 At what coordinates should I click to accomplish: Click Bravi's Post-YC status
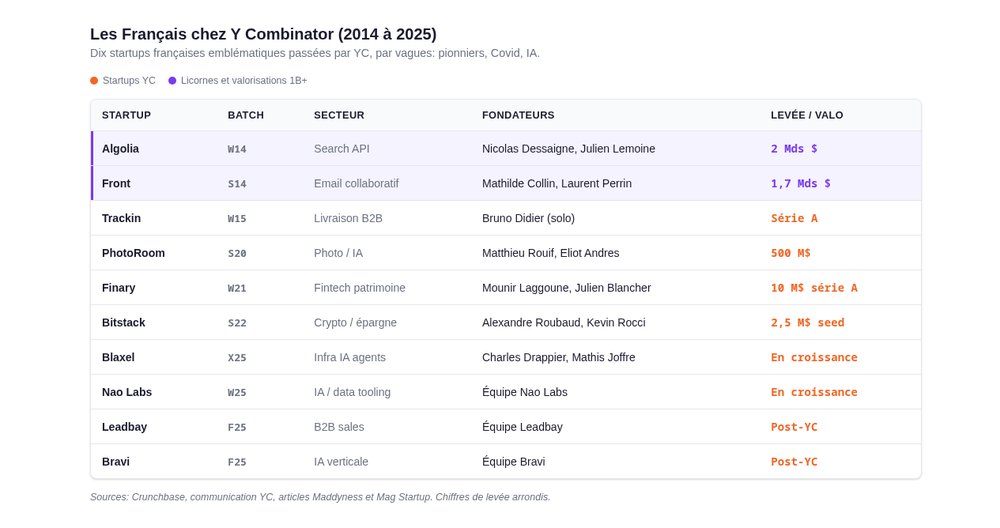coord(794,461)
